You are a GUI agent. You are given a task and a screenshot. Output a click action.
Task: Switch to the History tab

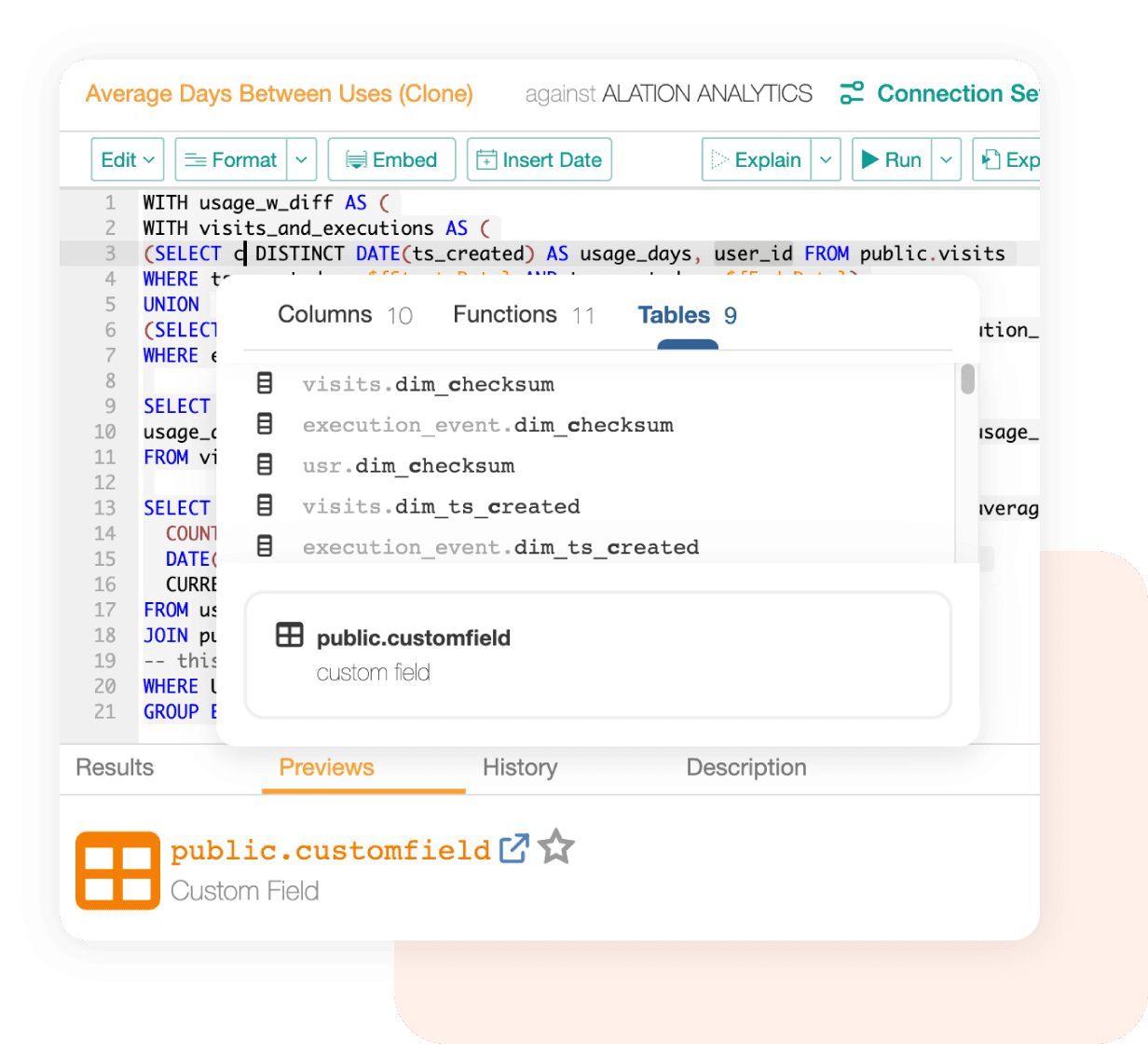[x=519, y=767]
